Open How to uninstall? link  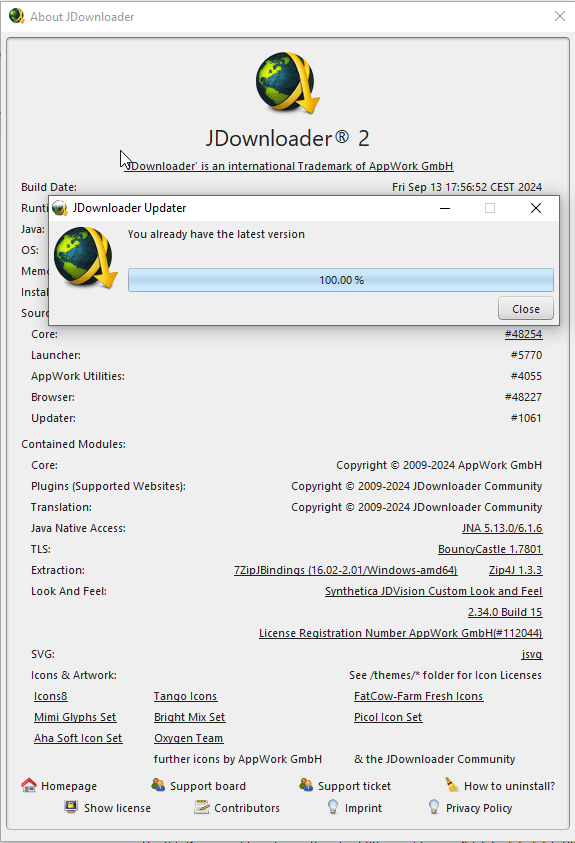pyautogui.click(x=509, y=786)
